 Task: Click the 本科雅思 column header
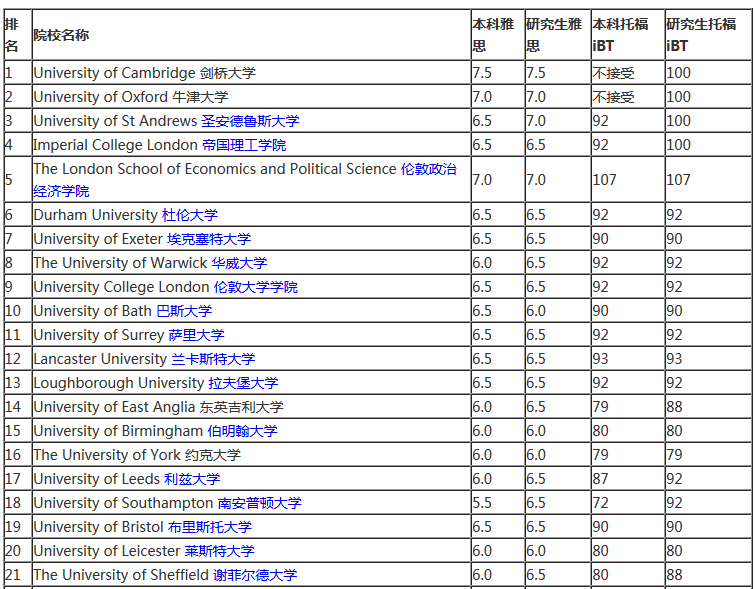pos(498,35)
